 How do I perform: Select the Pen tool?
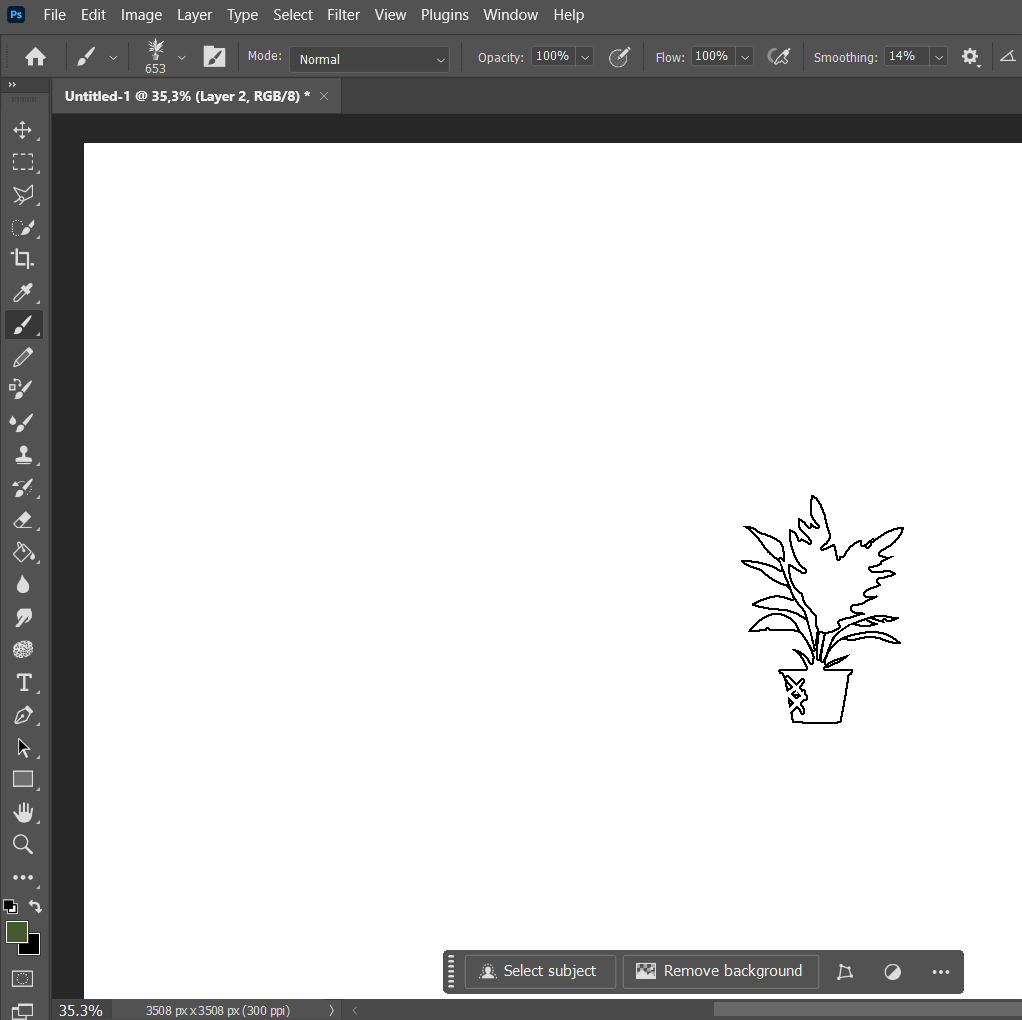[x=23, y=716]
